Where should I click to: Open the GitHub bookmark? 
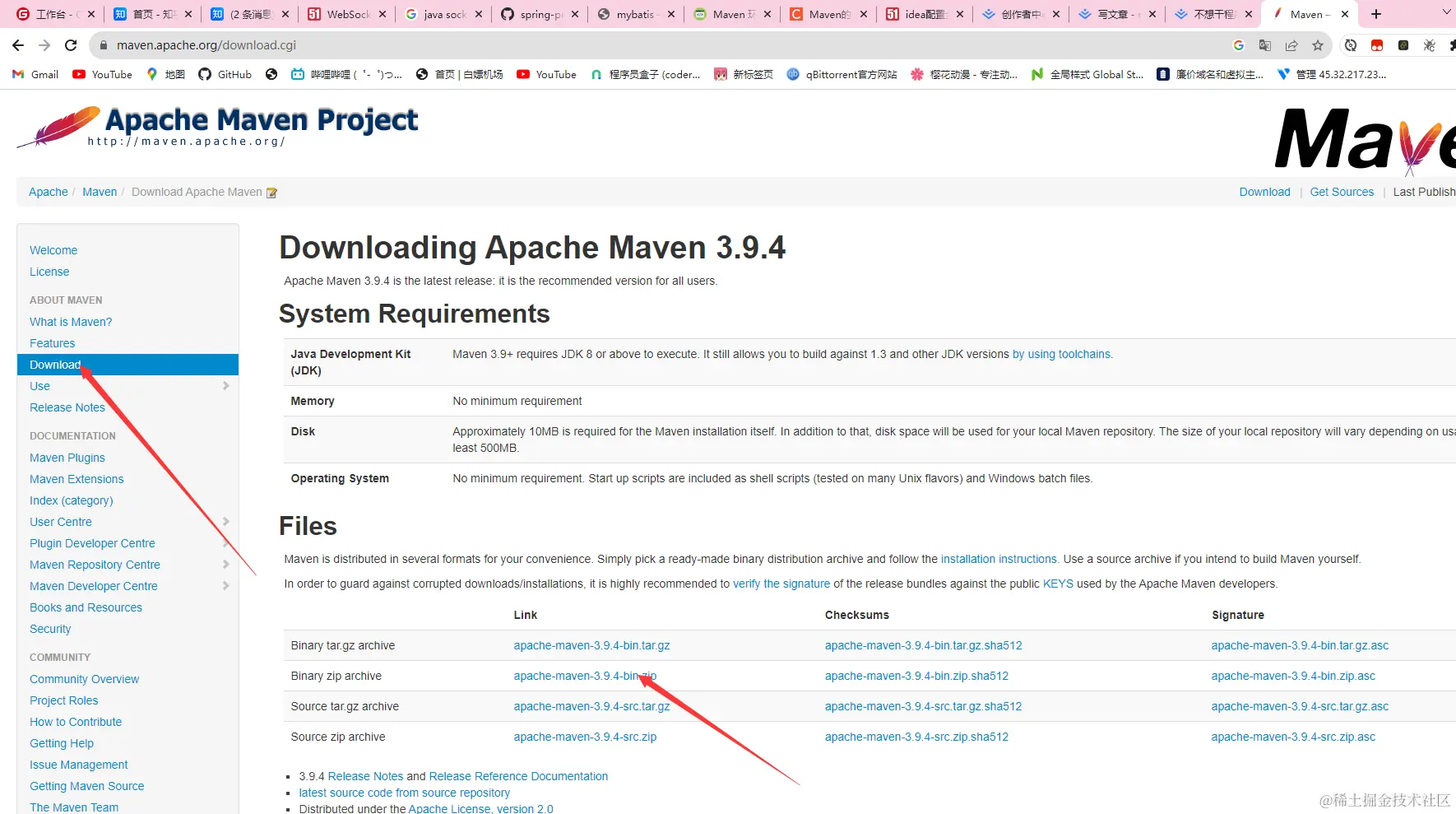tap(225, 74)
